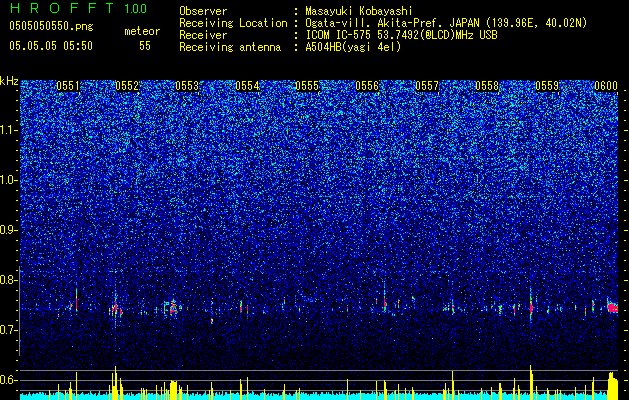The height and width of the screenshot is (400, 629).
Task: Click the ICOM IC-575 53.7492 MHz receiver text
Action: click(401, 35)
